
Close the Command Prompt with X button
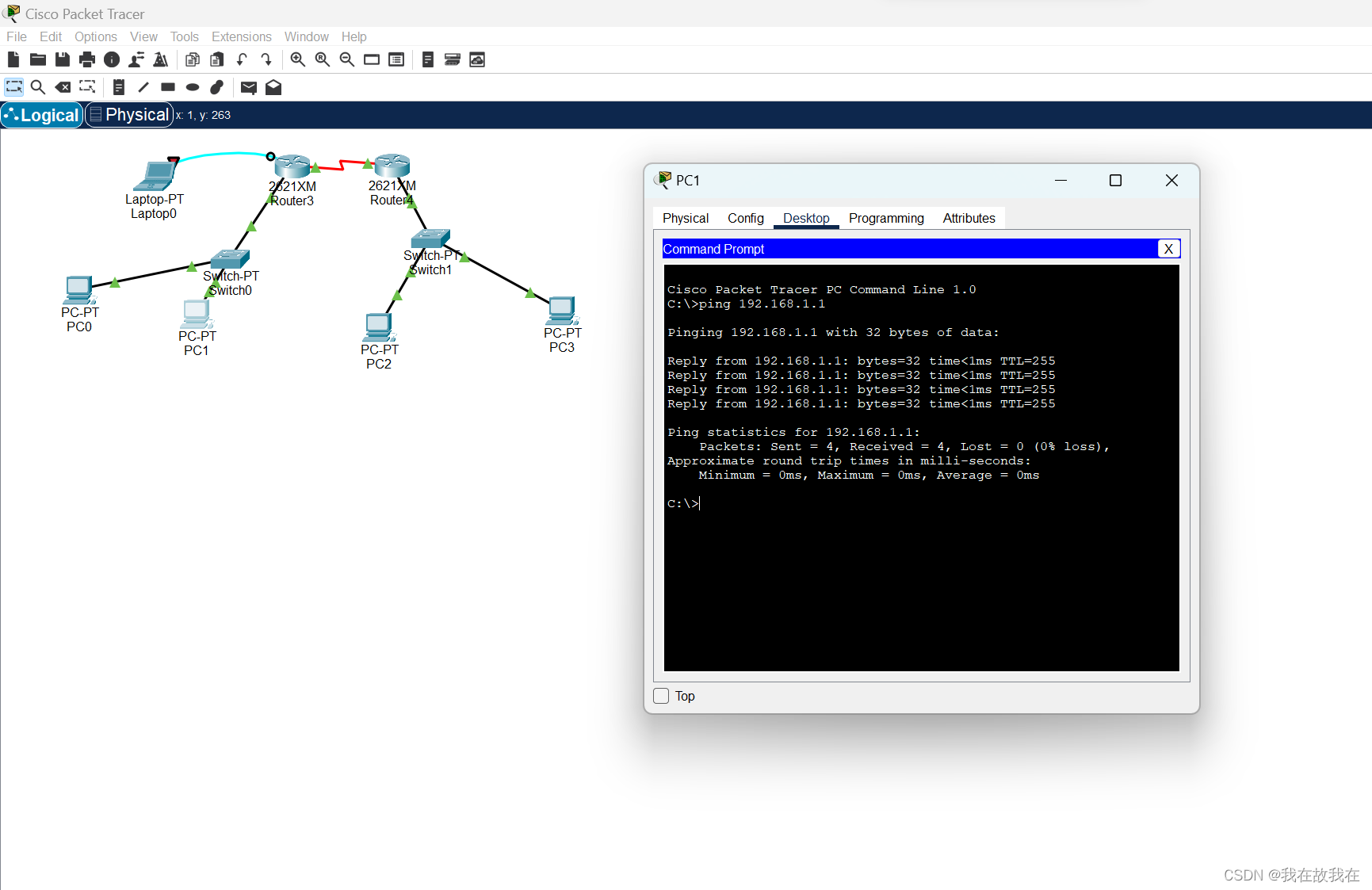1168,249
